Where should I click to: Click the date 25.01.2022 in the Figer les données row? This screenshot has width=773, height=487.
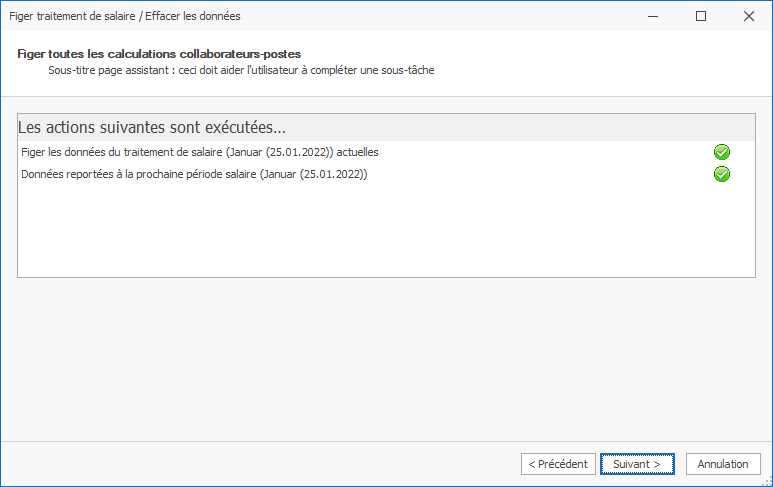pyautogui.click(x=297, y=152)
